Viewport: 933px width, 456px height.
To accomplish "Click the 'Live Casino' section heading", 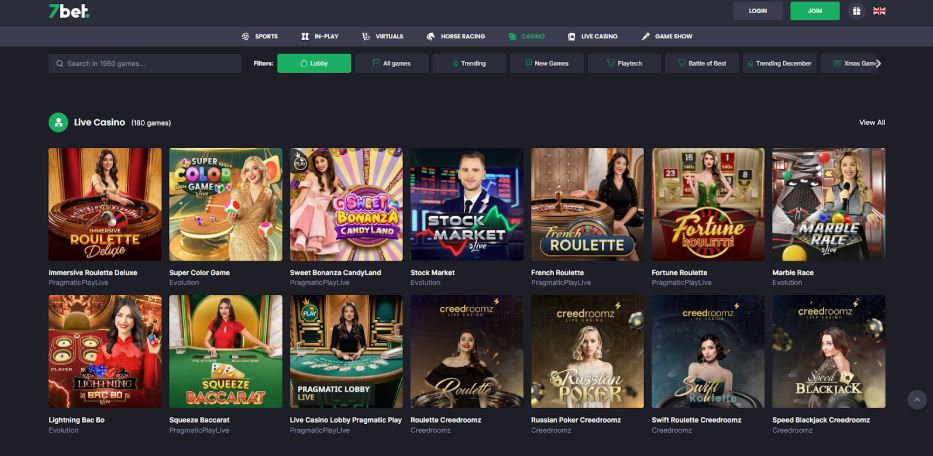I will click(x=99, y=122).
